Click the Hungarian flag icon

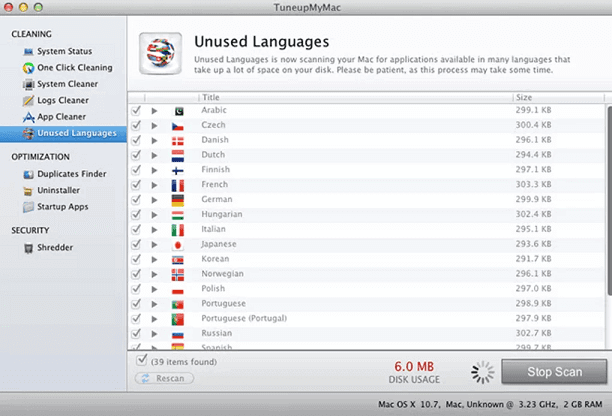point(178,215)
